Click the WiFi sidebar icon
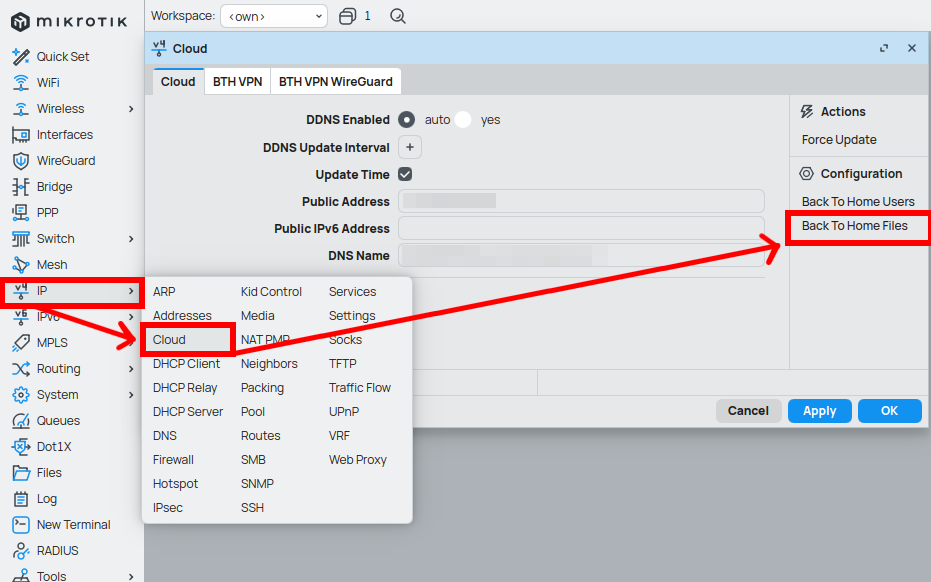931x582 pixels. pos(21,83)
